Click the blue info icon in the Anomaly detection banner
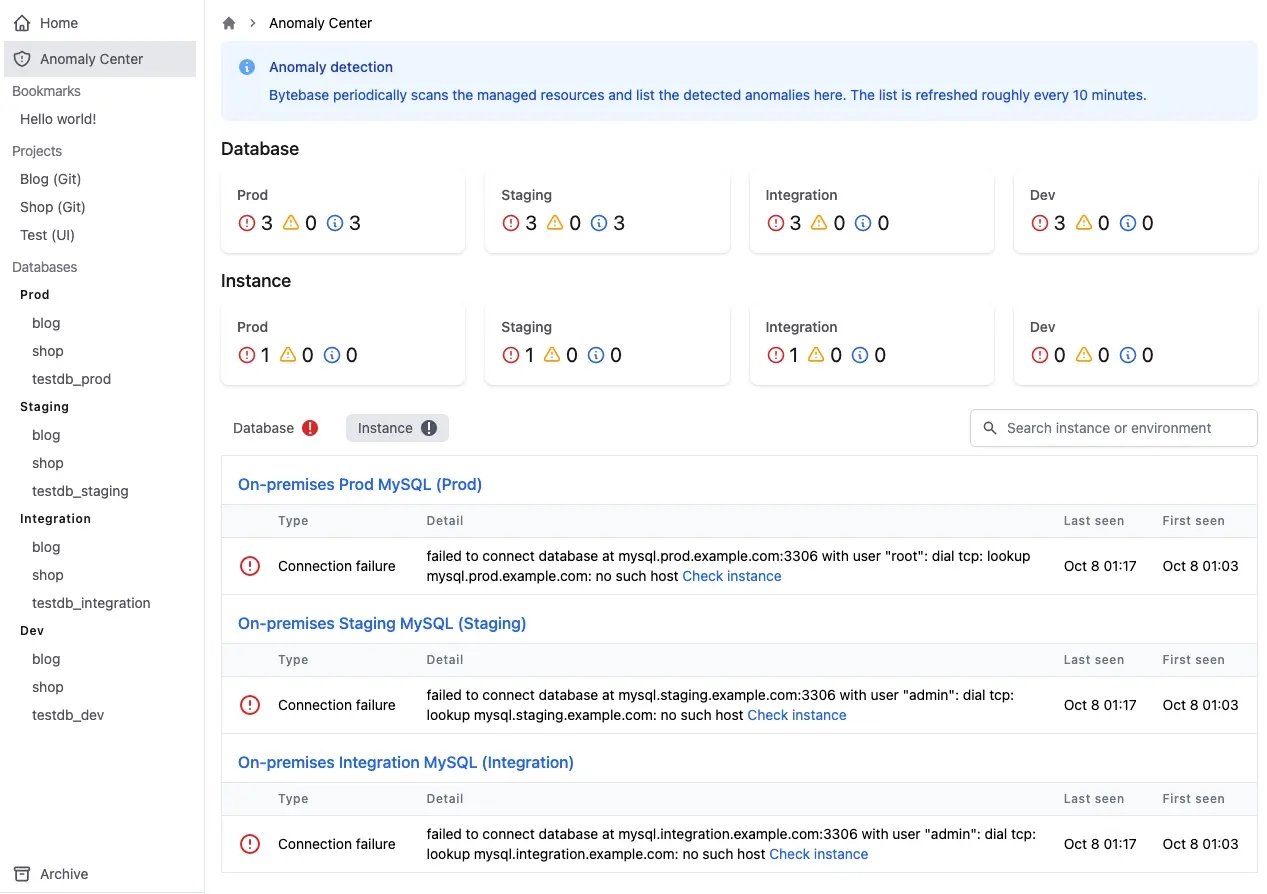The width and height of the screenshot is (1267, 894). [247, 67]
